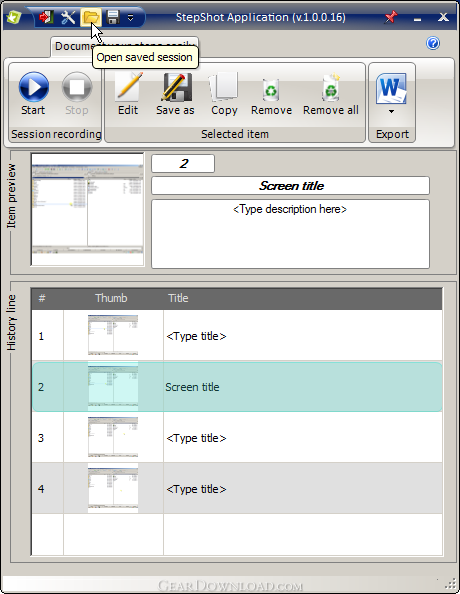Expand the Export dropdown arrow

(x=391, y=111)
